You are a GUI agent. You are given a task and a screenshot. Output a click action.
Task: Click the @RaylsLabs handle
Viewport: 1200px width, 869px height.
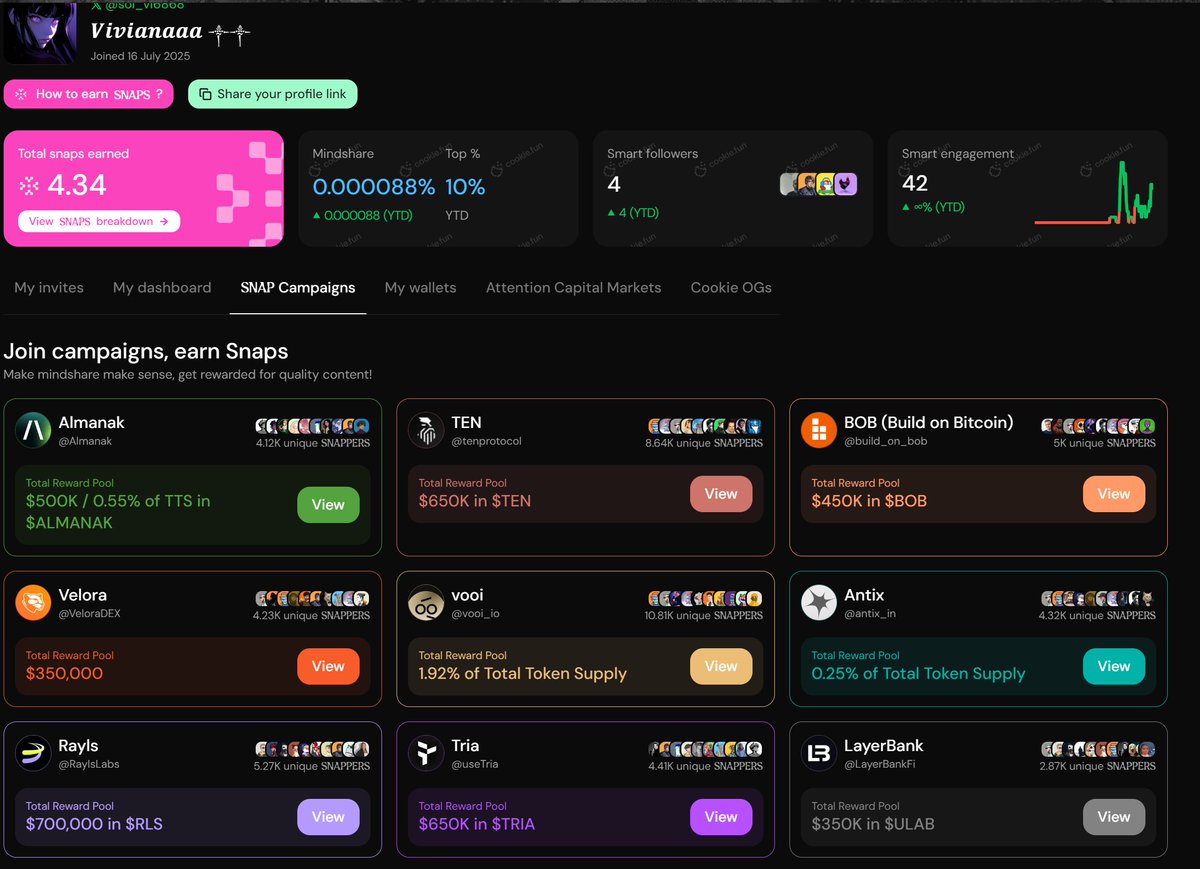click(89, 764)
